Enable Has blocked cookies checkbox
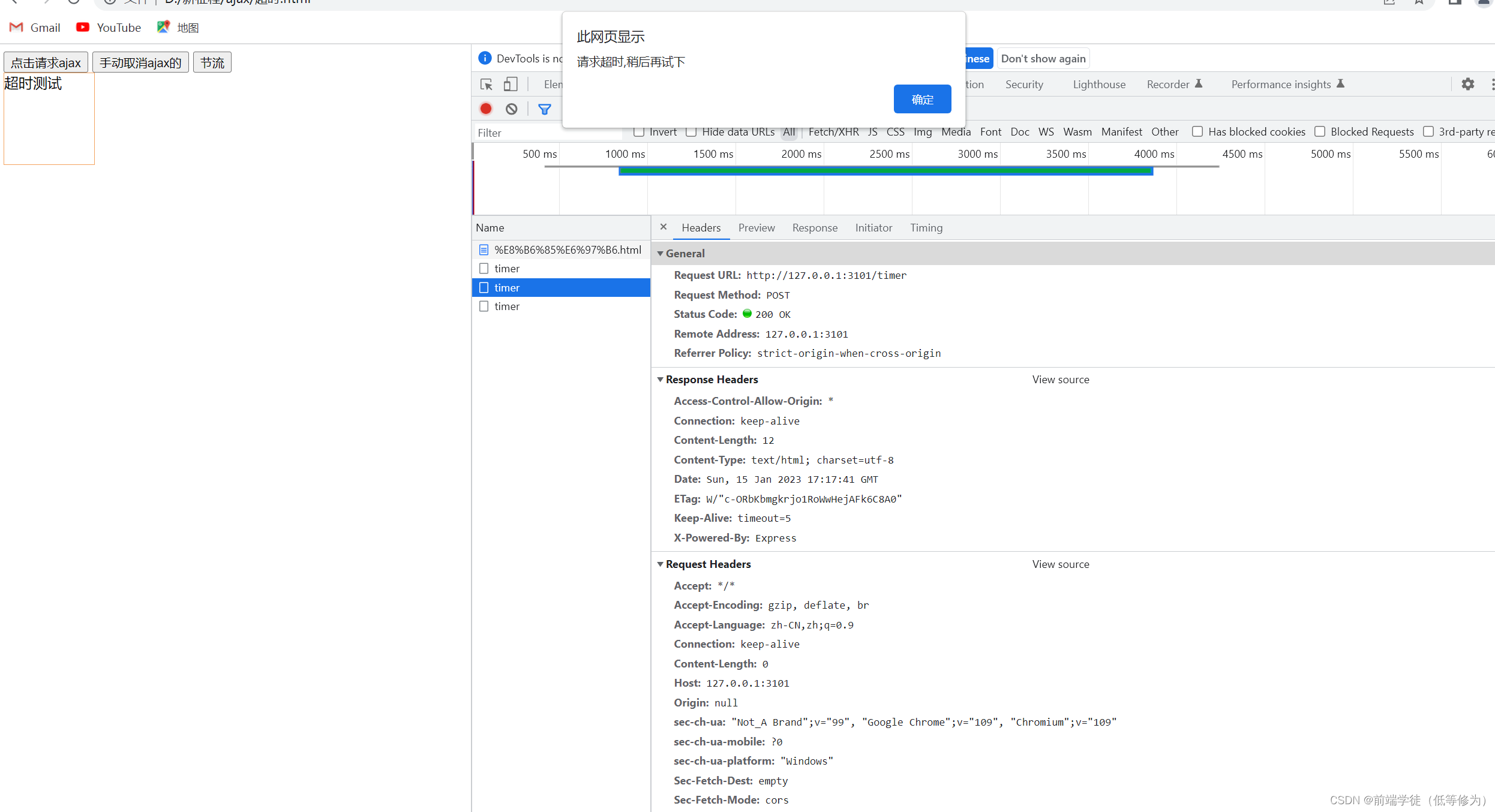The width and height of the screenshot is (1495, 812). coord(1197,131)
